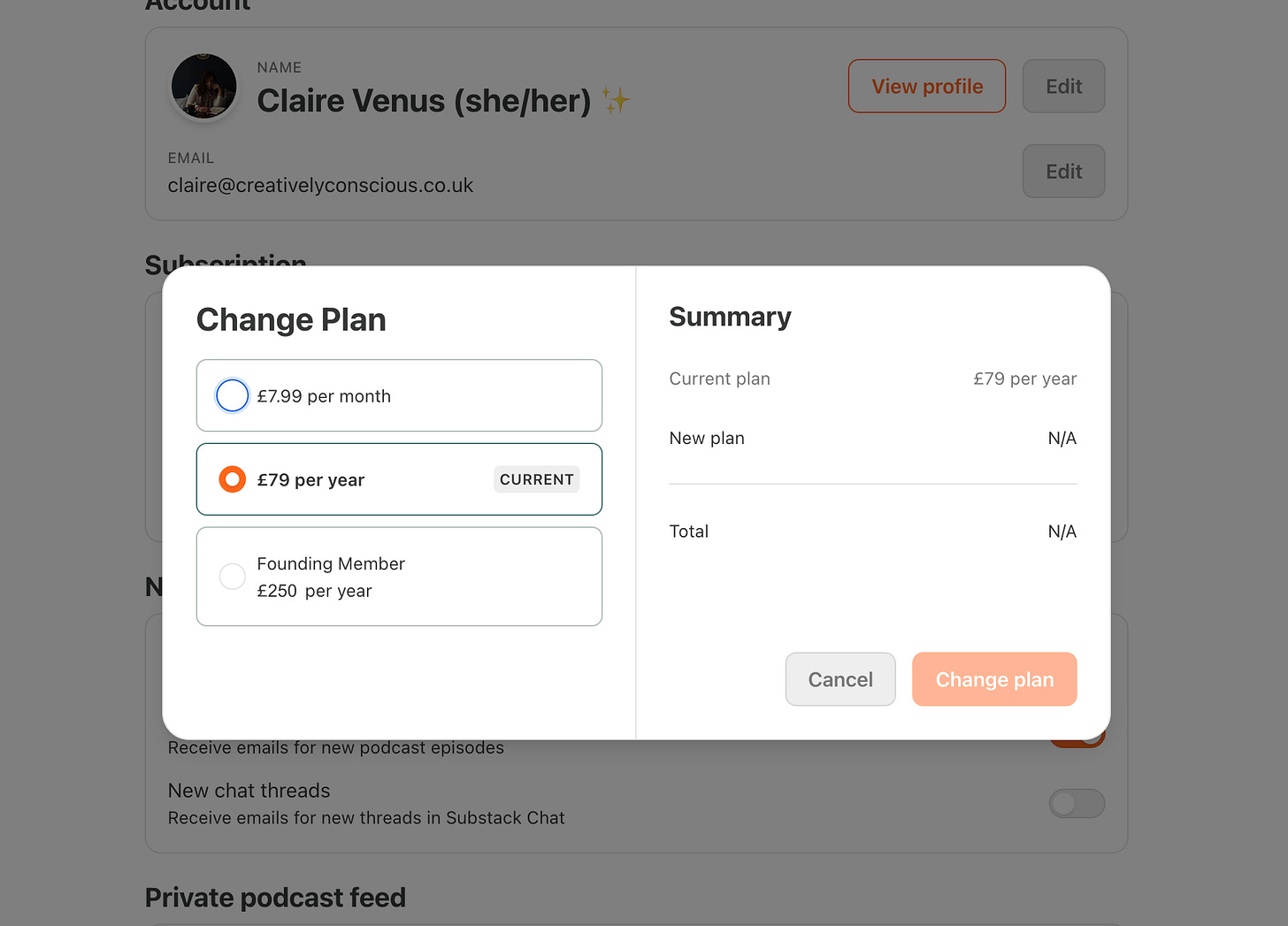Image resolution: width=1288 pixels, height=926 pixels.
Task: Click the CURRENT badge on yearly plan
Action: tap(536, 479)
